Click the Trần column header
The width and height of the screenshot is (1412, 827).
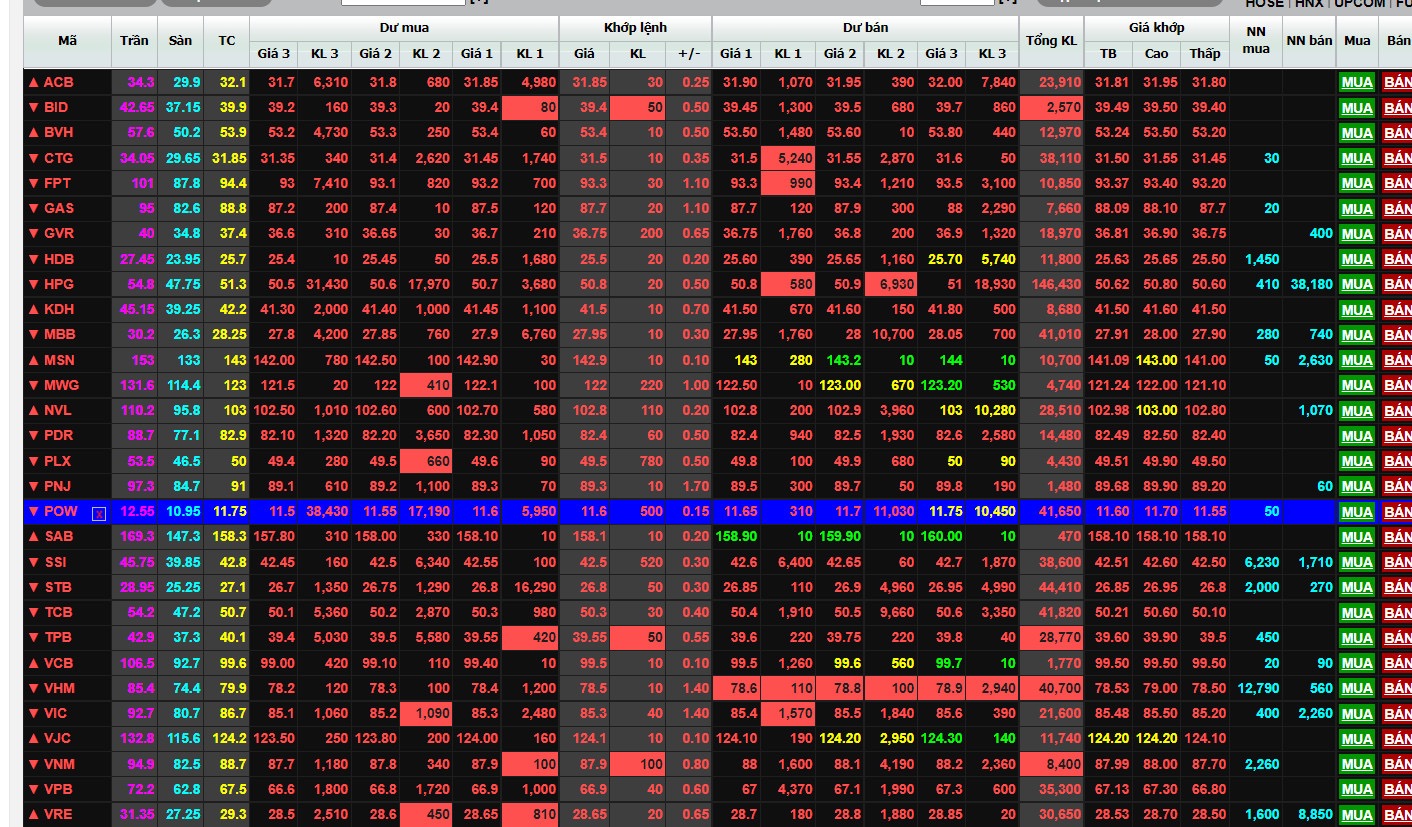134,41
